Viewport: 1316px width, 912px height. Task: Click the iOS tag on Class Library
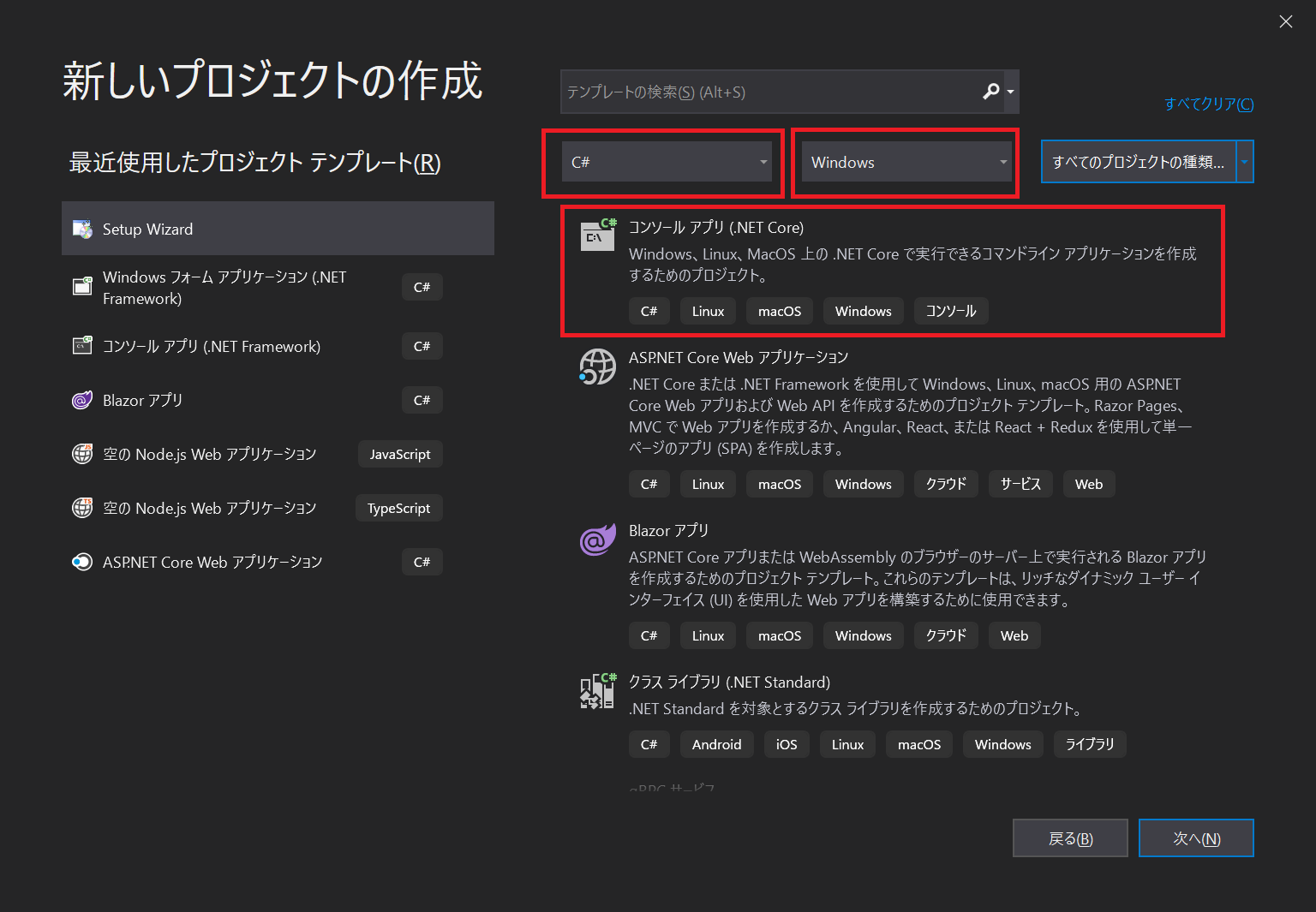click(x=787, y=744)
